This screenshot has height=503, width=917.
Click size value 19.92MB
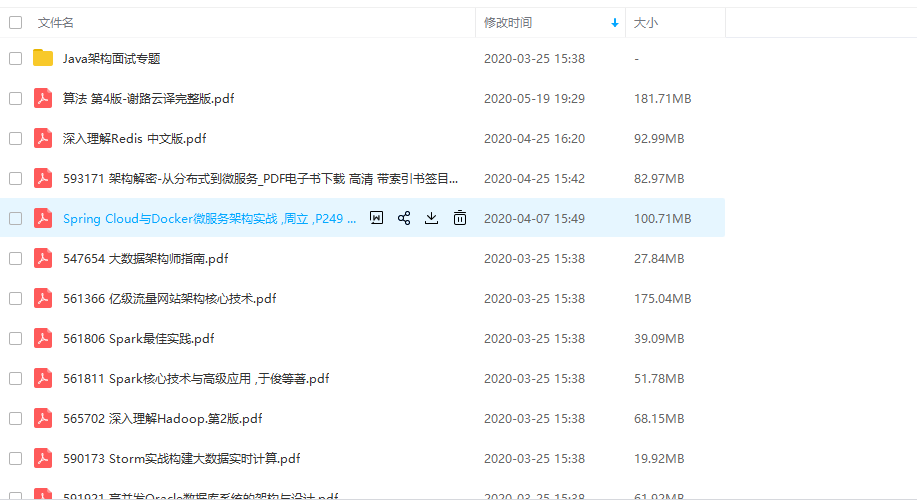click(659, 459)
